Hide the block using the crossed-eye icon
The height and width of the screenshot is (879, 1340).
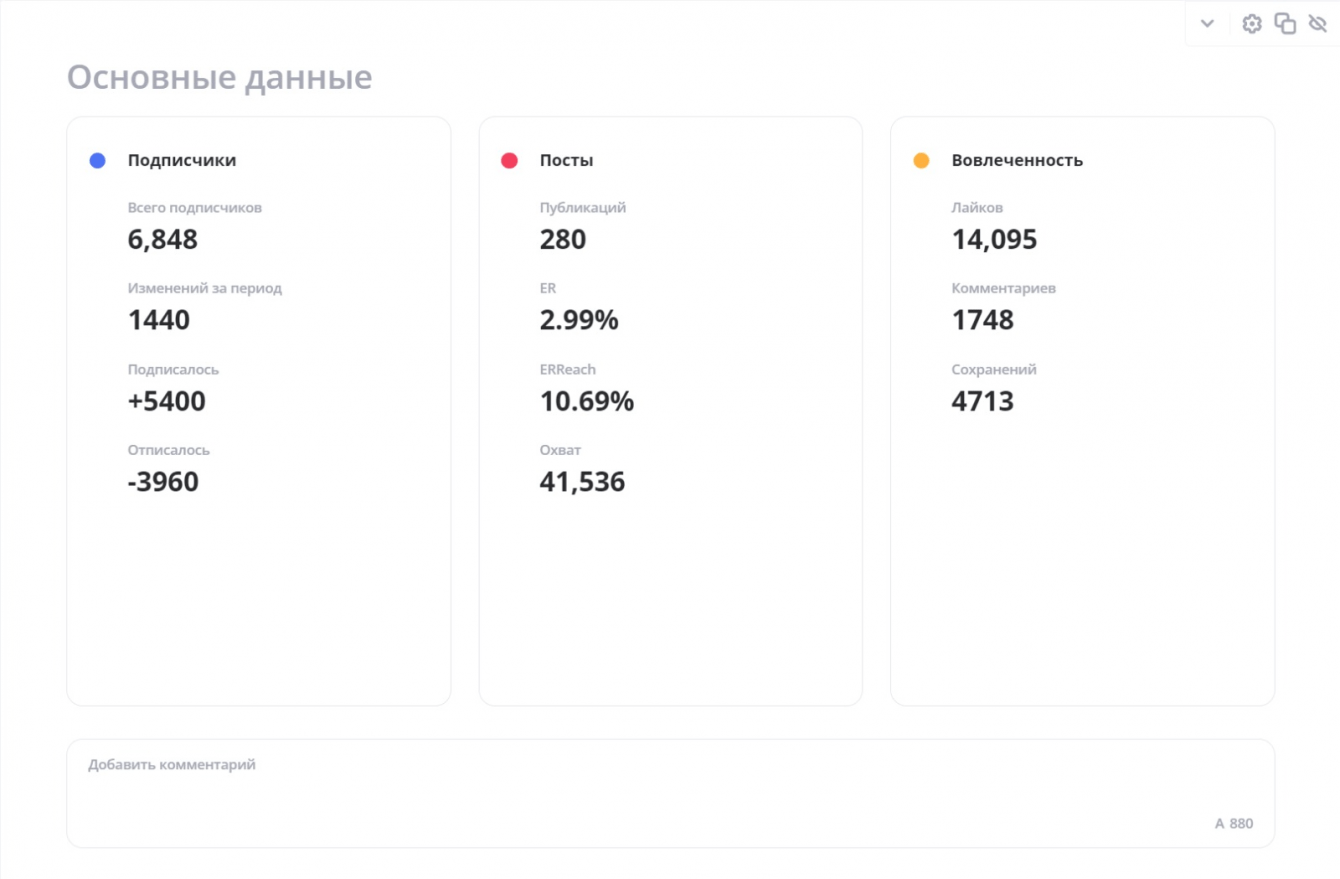1317,24
